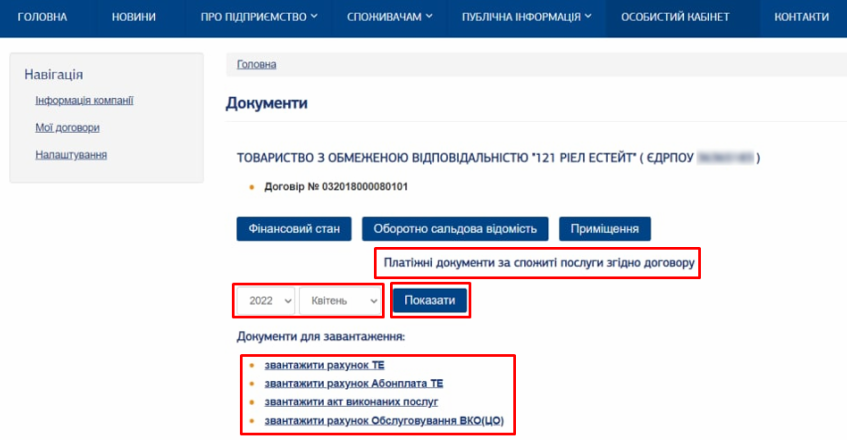Expand the ПУБЛІЧНА ІНФОРМАЦІЯ dropdown menu
The image size is (847, 440).
tap(526, 17)
